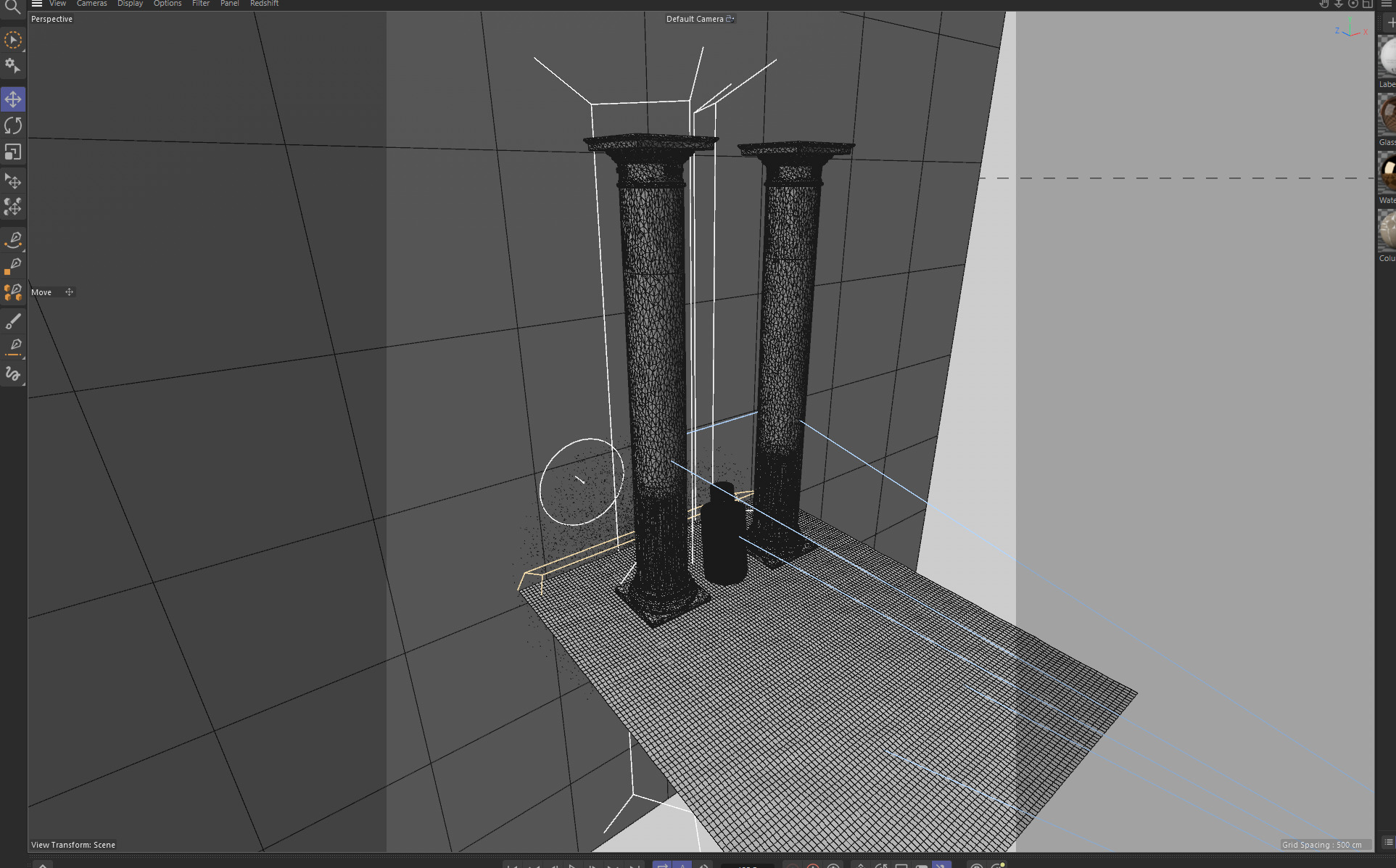This screenshot has width=1396, height=868.
Task: Open the search magnifier icon
Action: pyautogui.click(x=12, y=7)
